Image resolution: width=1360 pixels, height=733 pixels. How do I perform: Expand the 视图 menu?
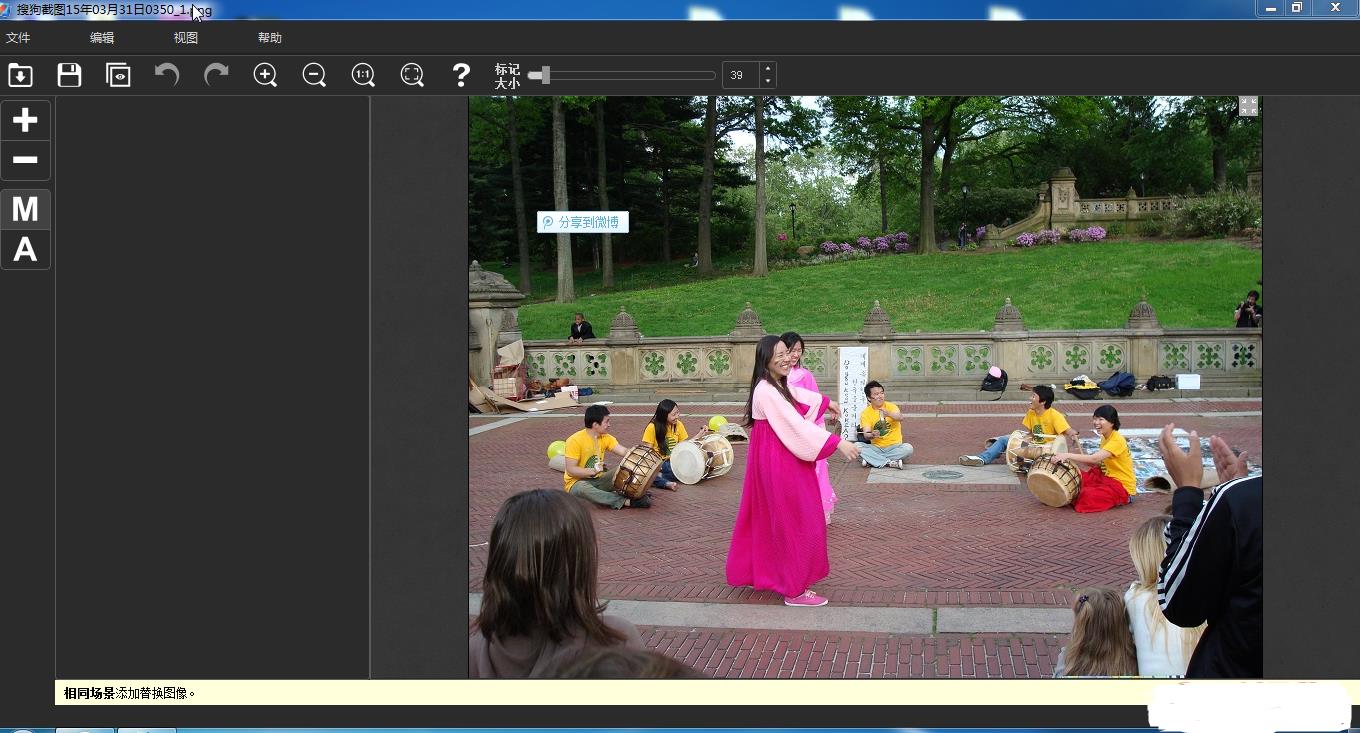coord(186,38)
